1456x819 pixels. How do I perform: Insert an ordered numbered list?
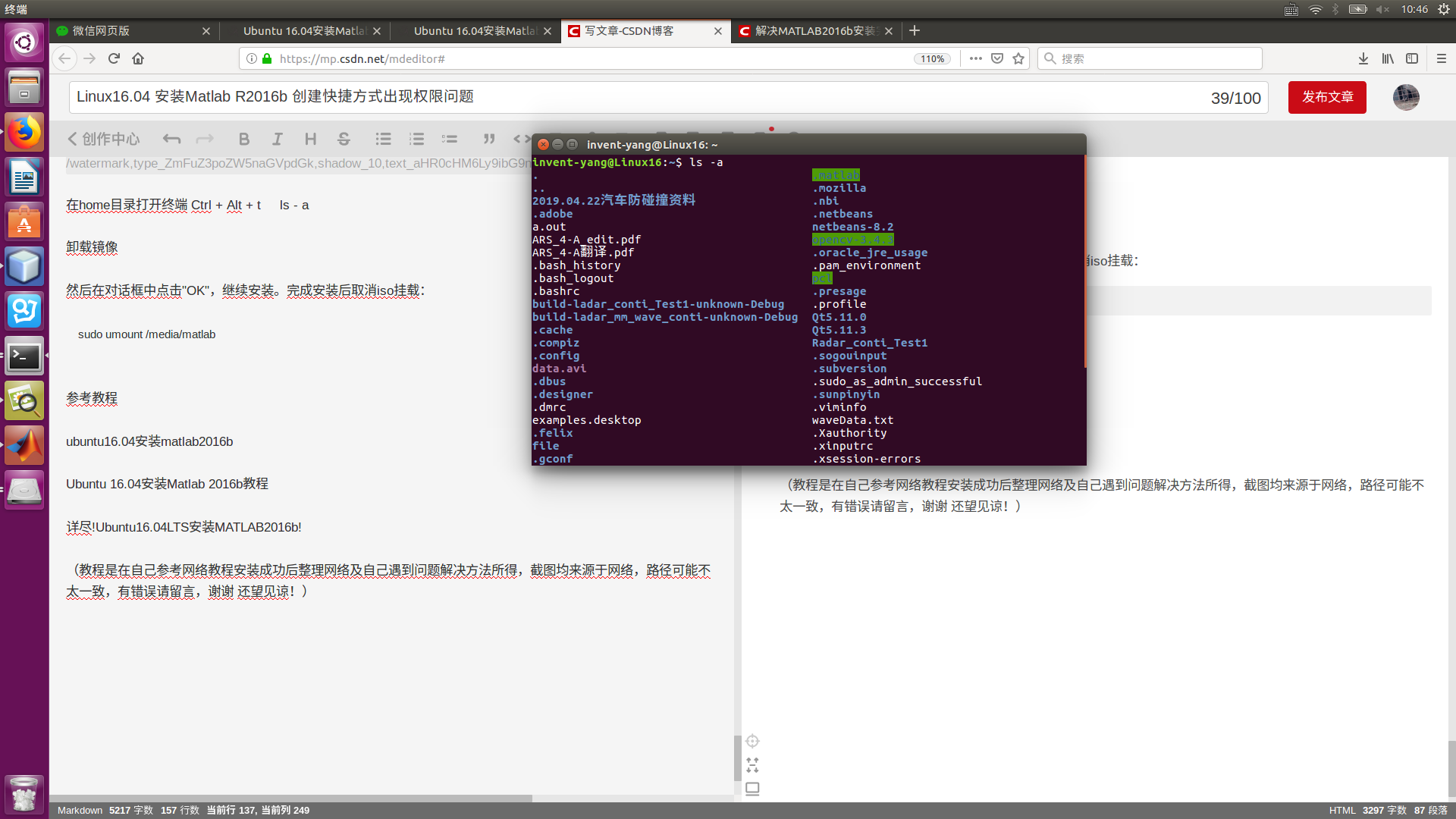[416, 139]
